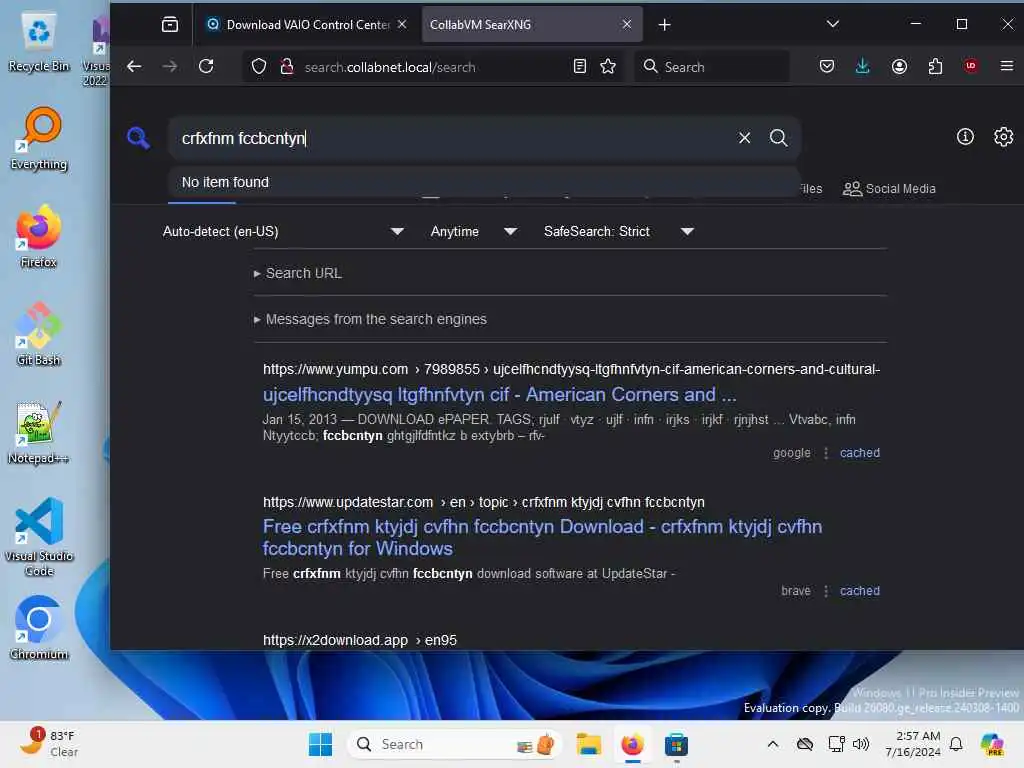Open Chromium desktop shortcut
The width and height of the screenshot is (1024, 768).
(39, 628)
